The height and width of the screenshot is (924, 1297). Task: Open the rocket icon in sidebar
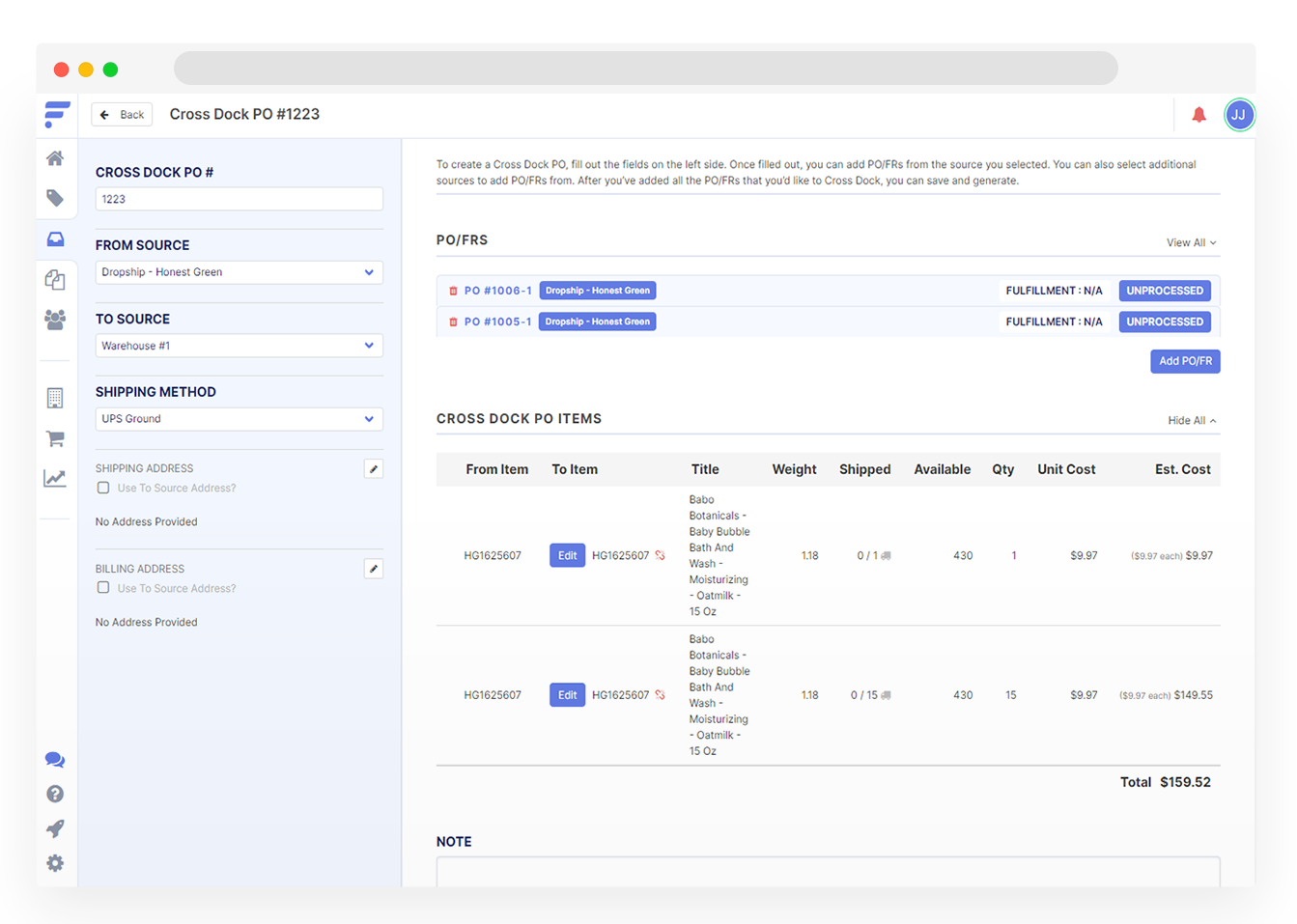point(55,828)
